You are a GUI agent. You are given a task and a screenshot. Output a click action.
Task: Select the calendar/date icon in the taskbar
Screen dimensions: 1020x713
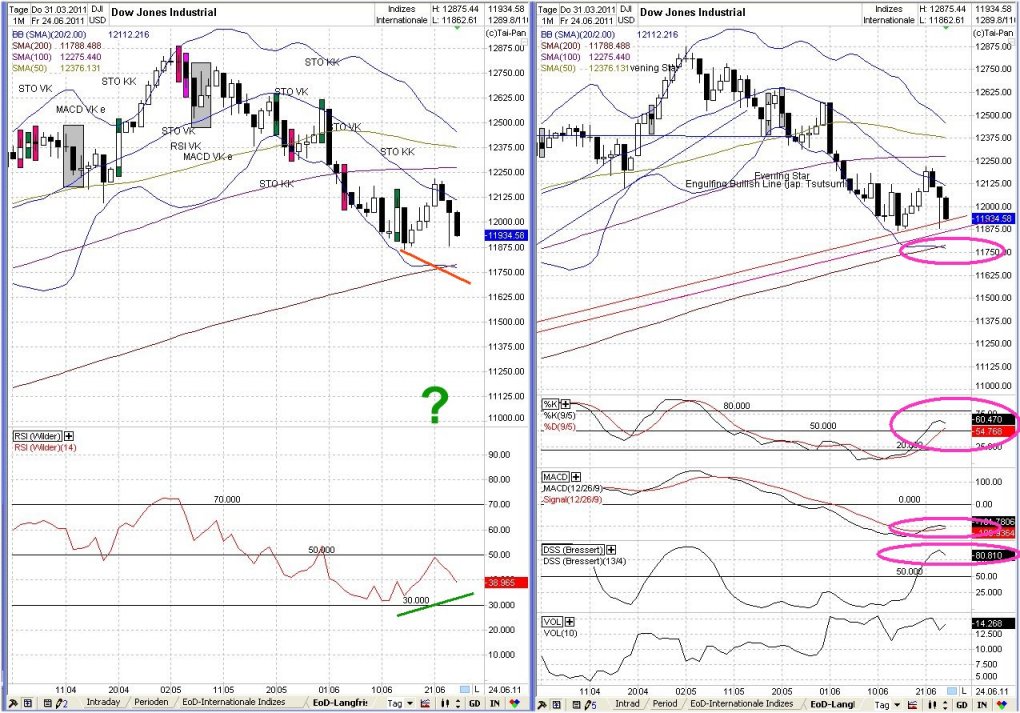(x=47, y=704)
